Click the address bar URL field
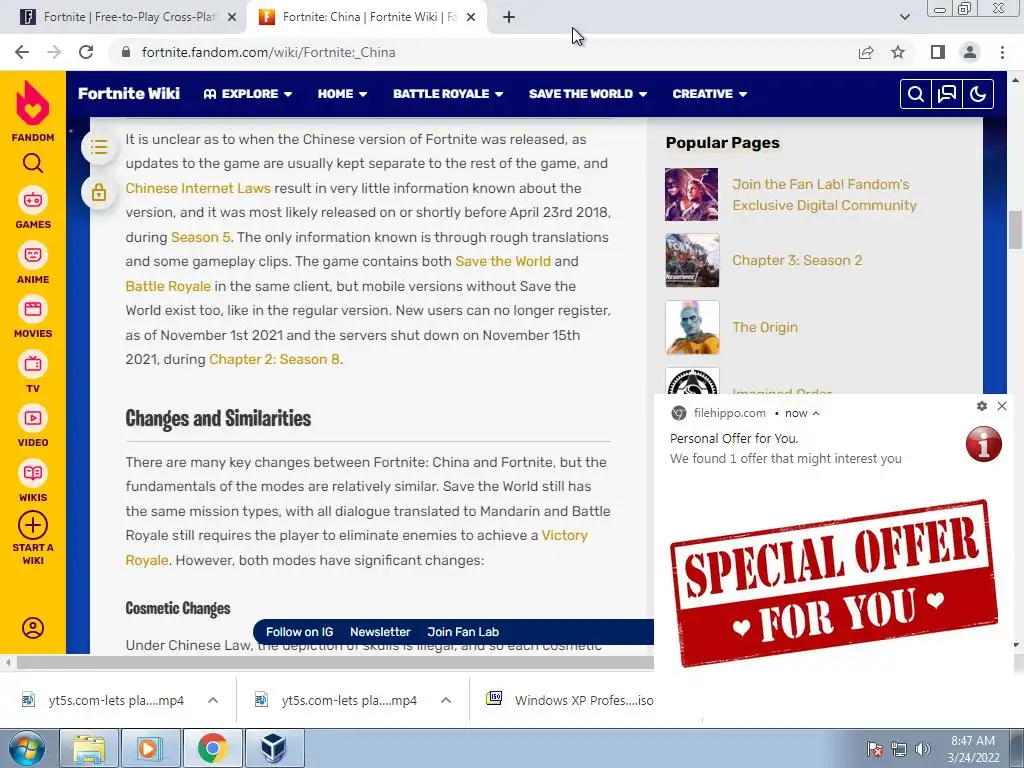The image size is (1024, 768). 483,52
